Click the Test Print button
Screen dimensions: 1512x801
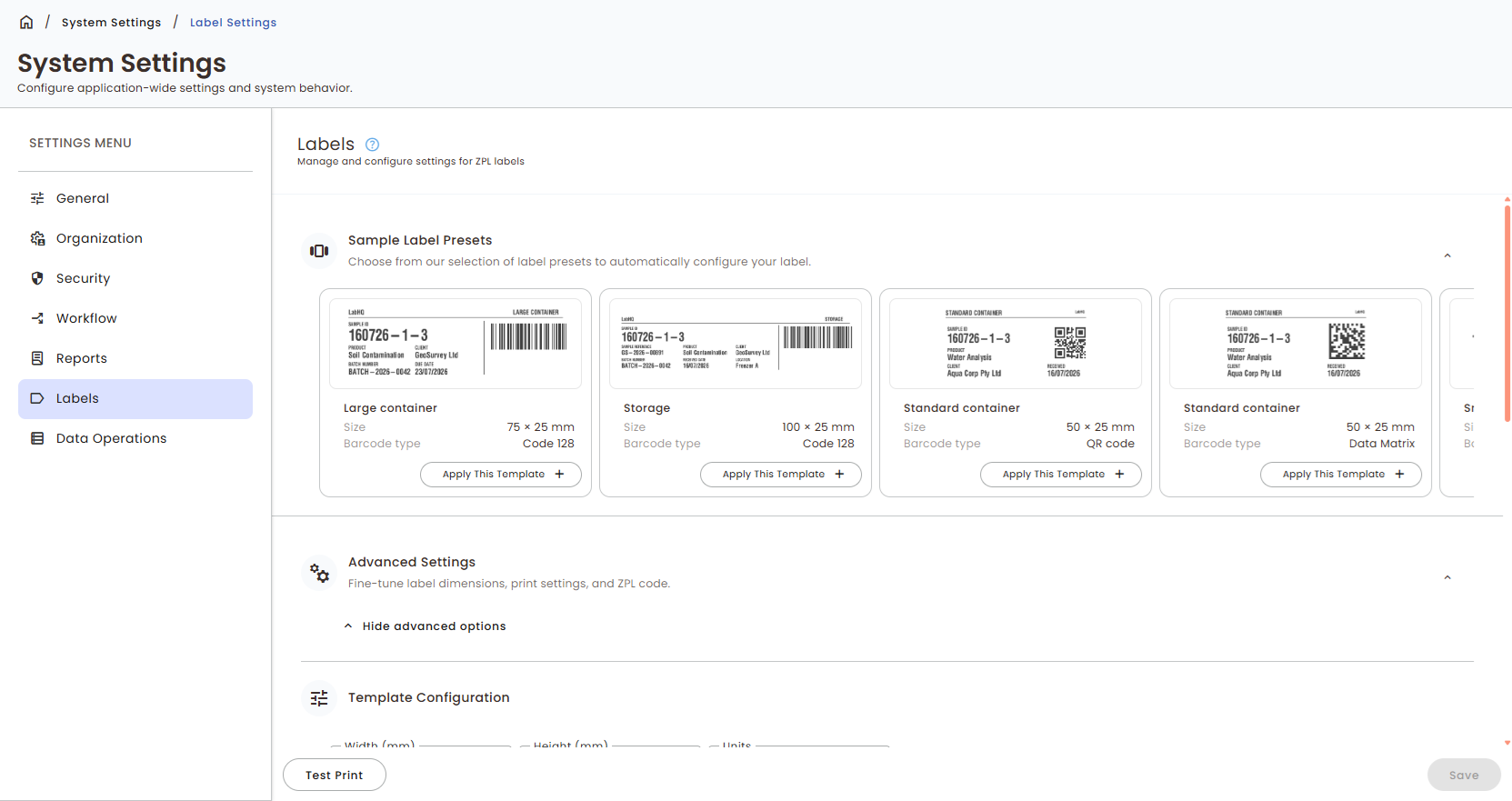click(335, 775)
